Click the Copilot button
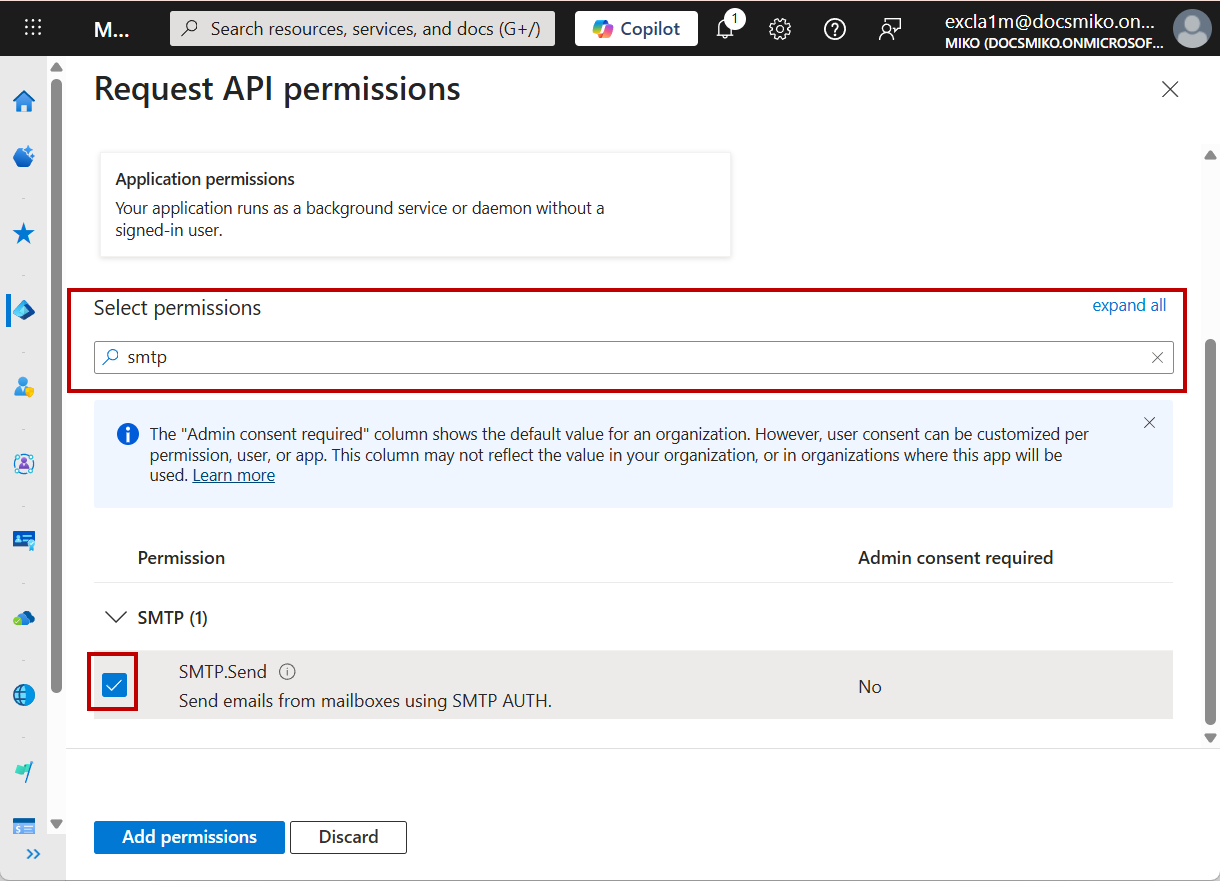 pos(636,29)
